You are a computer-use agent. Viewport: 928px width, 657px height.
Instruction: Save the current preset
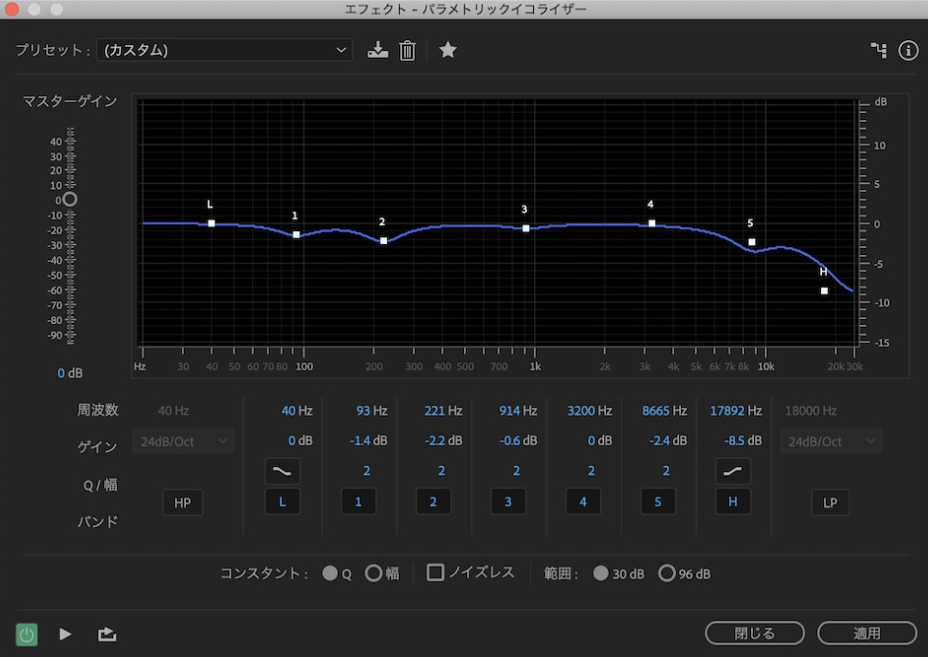[x=377, y=50]
